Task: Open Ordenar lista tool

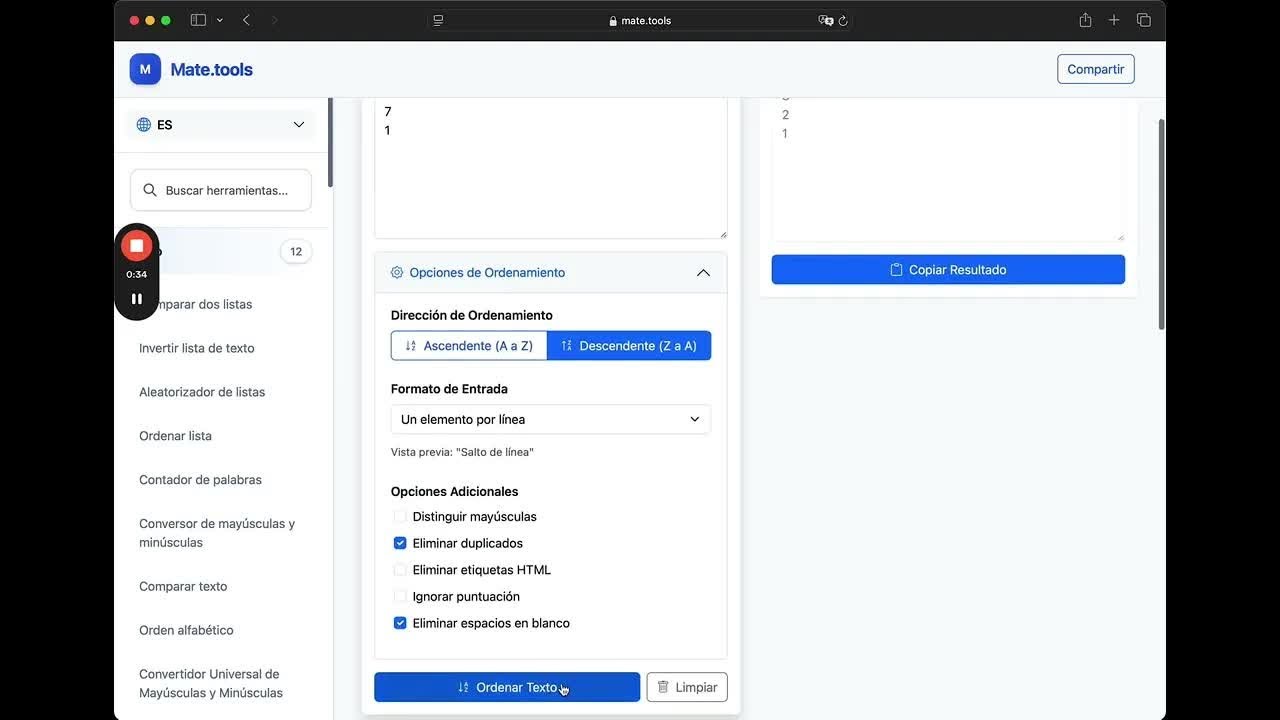Action: [175, 436]
